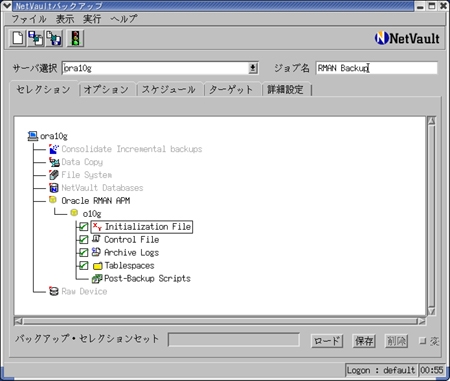Image resolution: width=450 pixels, height=381 pixels.
Task: Click the horizontal scrollbar under the tree
Action: [220, 321]
